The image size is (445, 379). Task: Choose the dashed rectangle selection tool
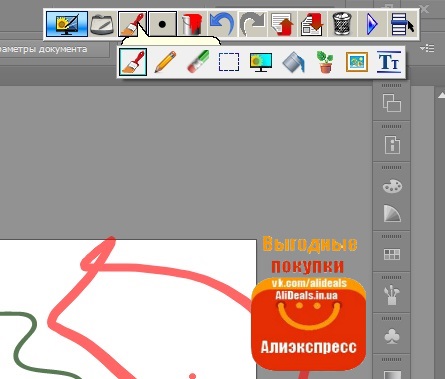229,62
